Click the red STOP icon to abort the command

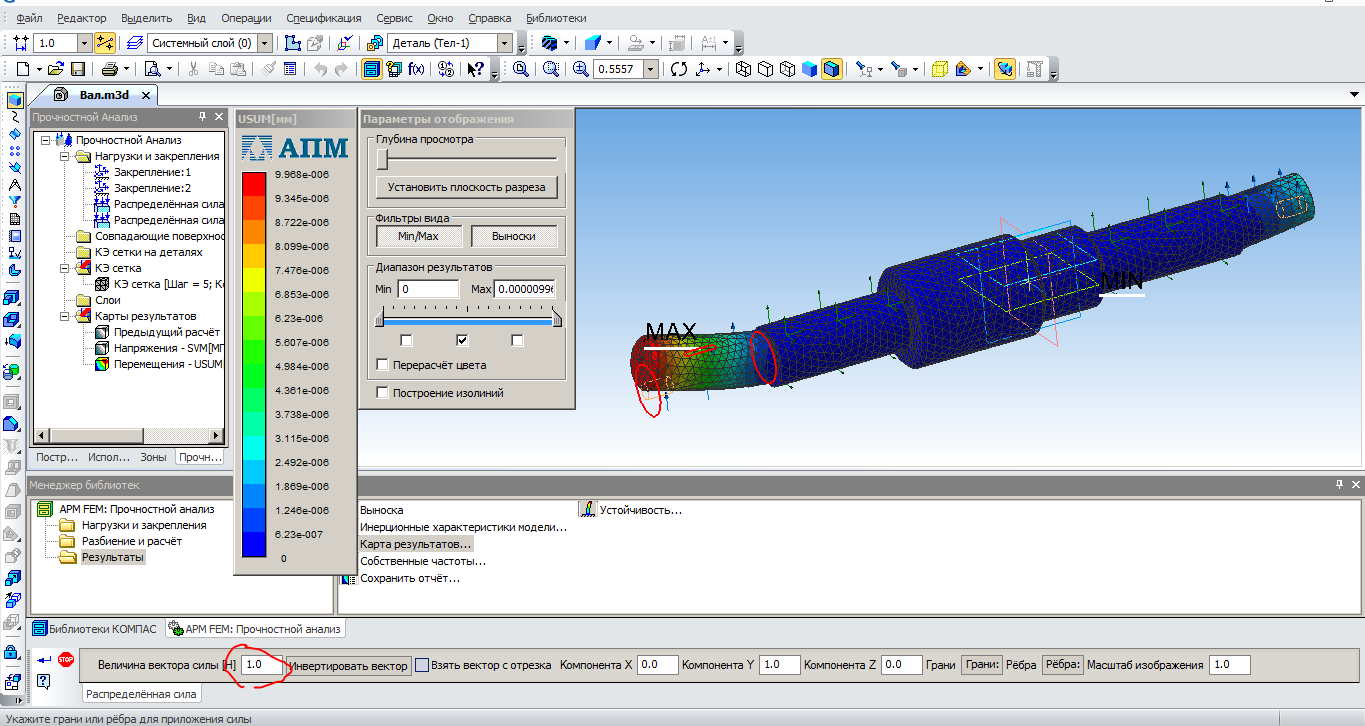[x=66, y=660]
